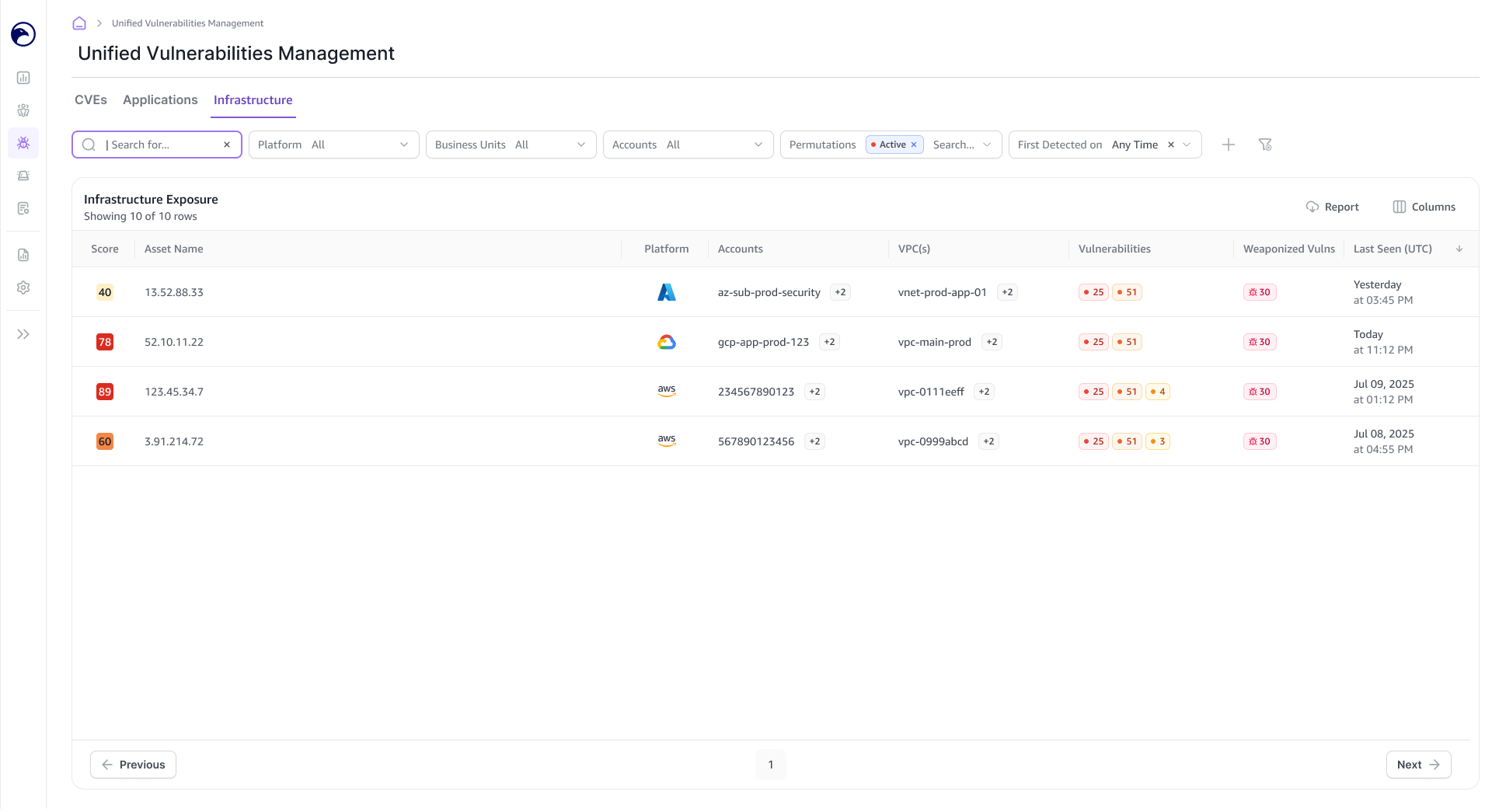The width and height of the screenshot is (1492, 812).
Task: Click the weaponized vulns 30 badge for 123.45.34.7
Action: point(1260,392)
